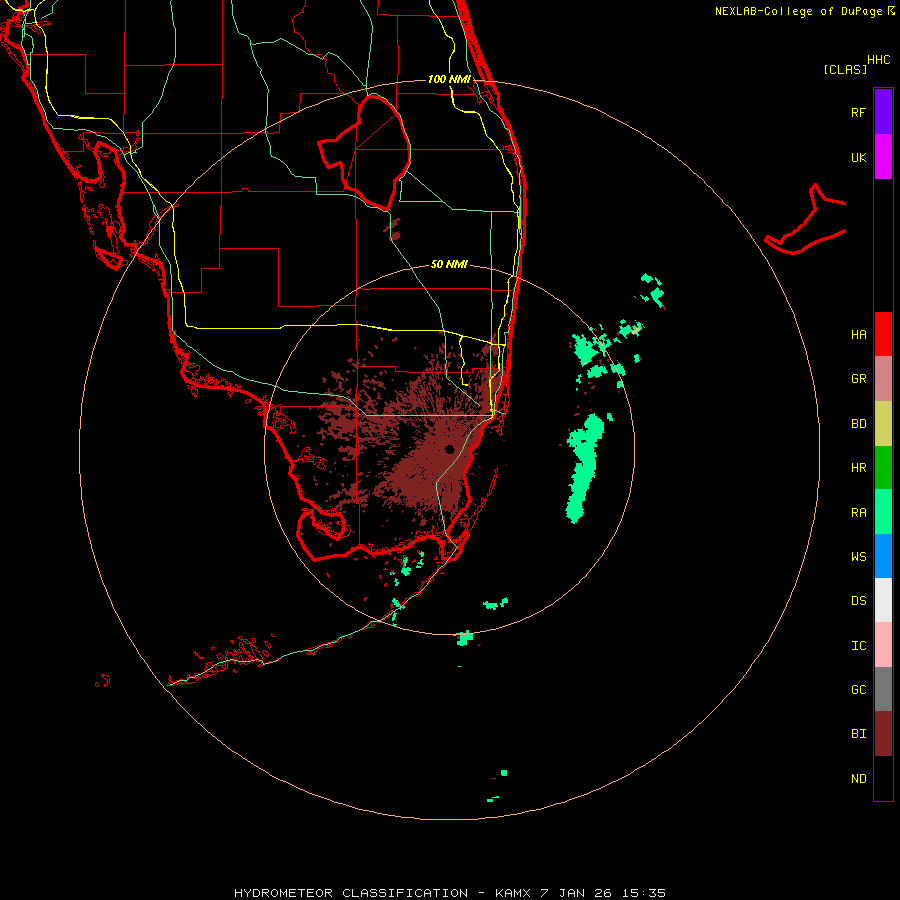Click the IC legend label
The image size is (900, 900).
point(858,646)
